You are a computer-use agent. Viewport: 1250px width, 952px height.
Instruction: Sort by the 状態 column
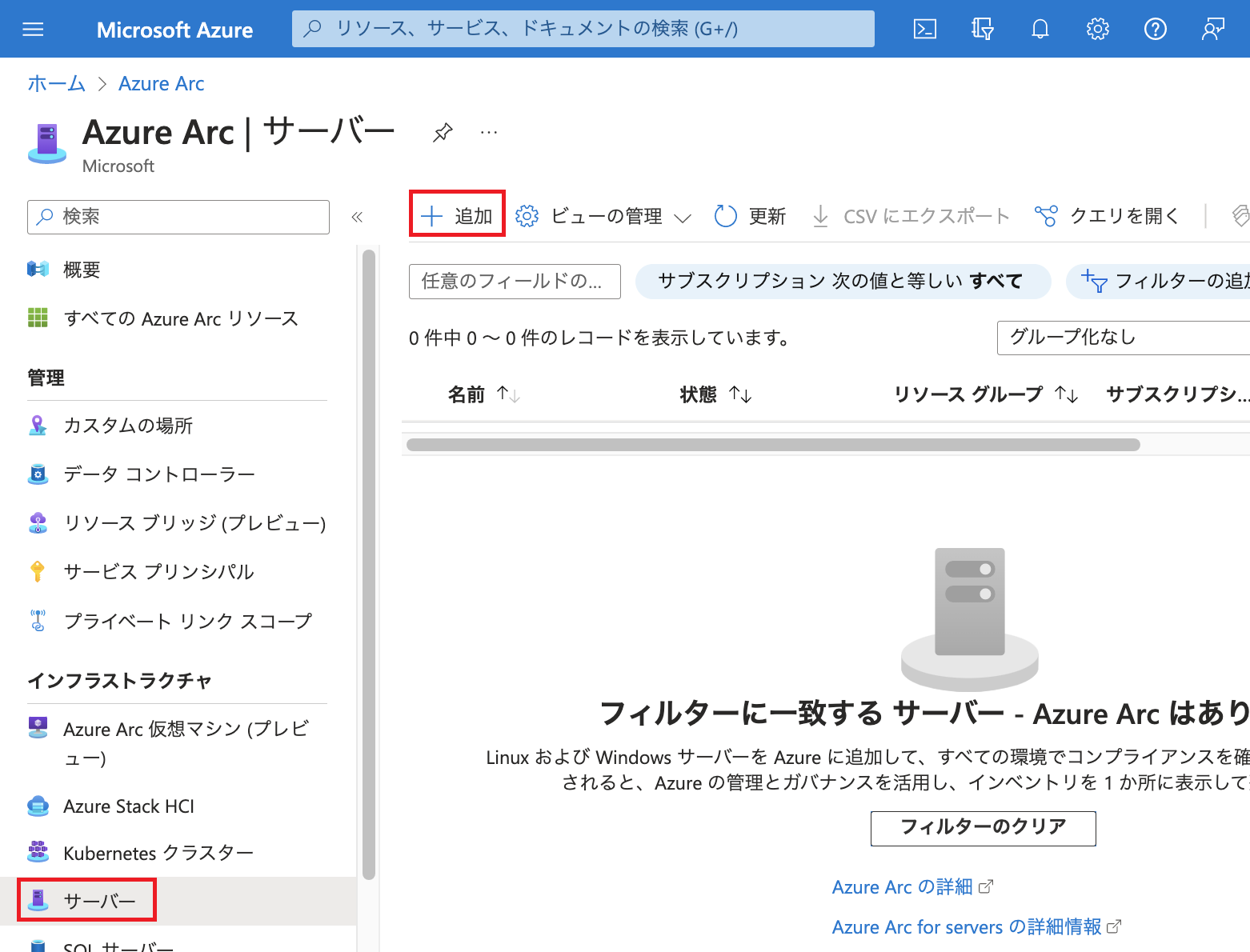[715, 394]
